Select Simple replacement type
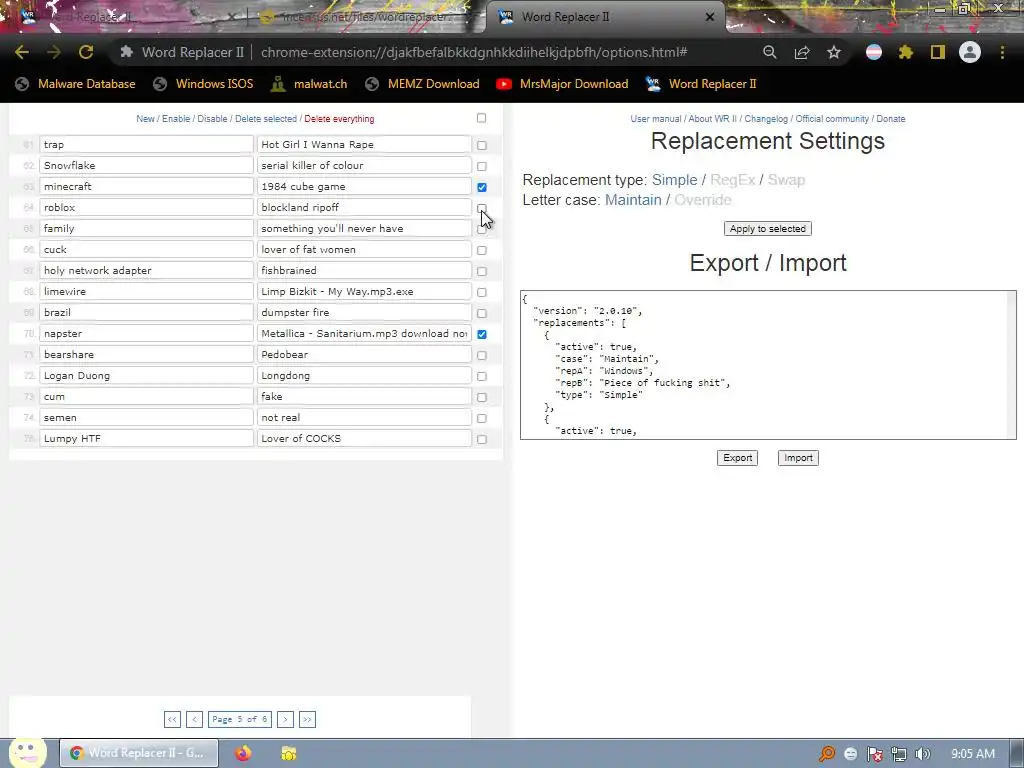This screenshot has height=768, width=1024. (x=675, y=180)
